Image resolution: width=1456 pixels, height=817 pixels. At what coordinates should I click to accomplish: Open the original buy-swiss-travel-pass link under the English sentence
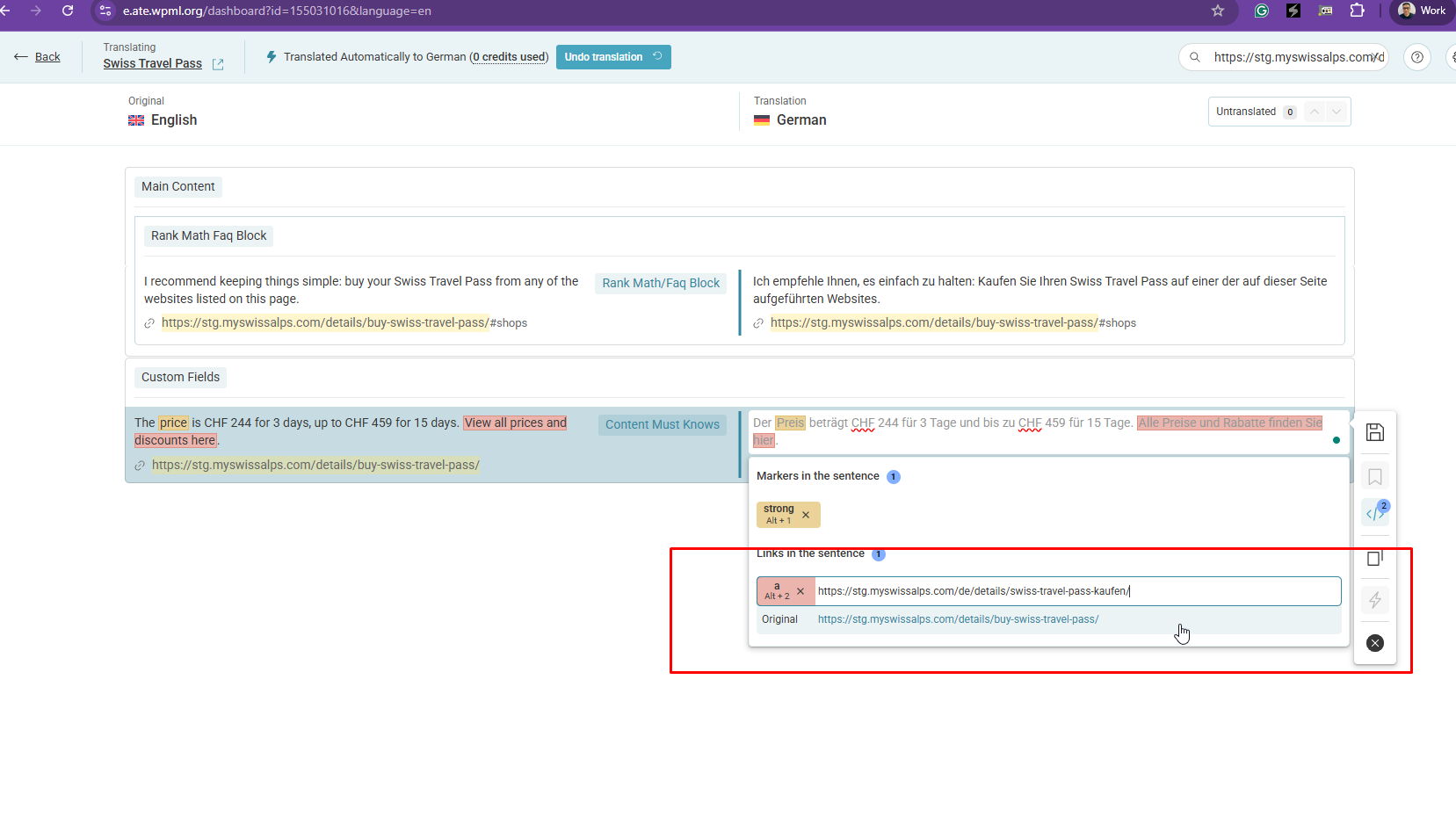[315, 465]
